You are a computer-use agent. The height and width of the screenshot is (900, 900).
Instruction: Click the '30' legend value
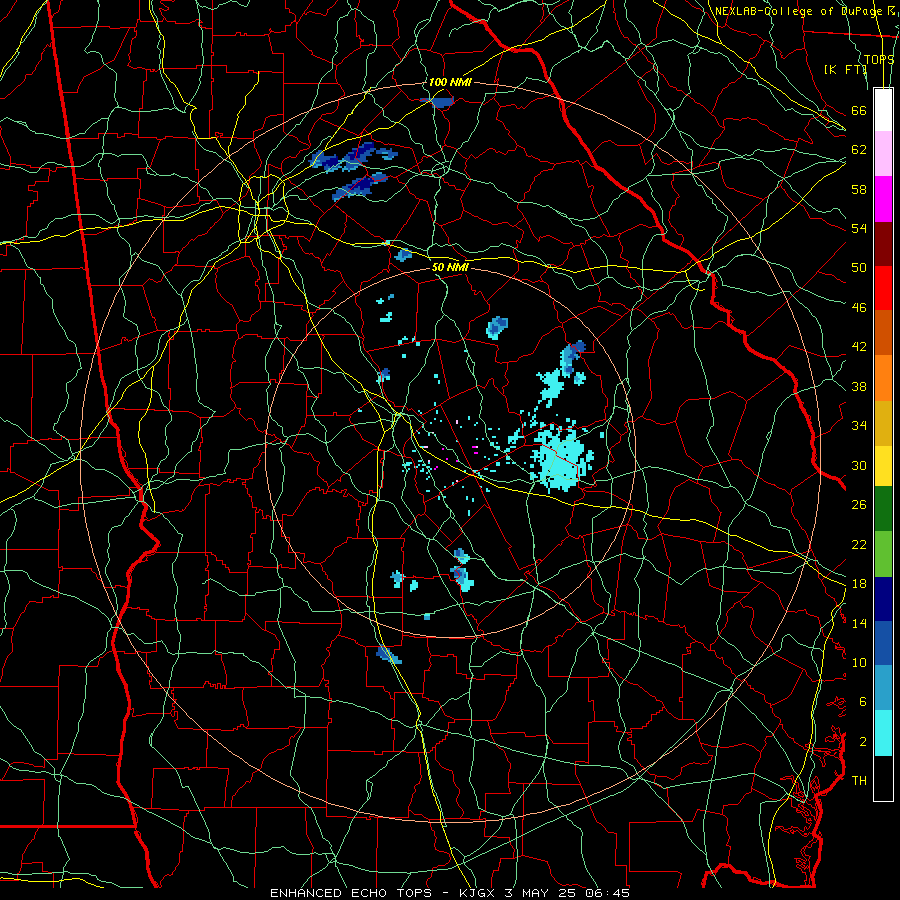pos(859,465)
